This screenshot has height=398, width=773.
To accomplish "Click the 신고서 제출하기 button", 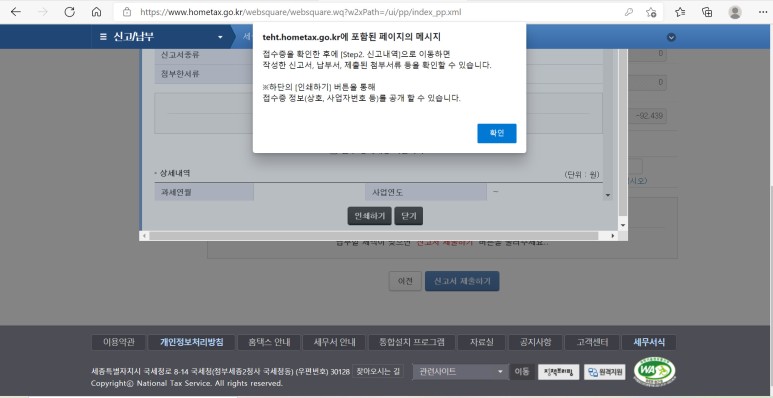I will 462,281.
